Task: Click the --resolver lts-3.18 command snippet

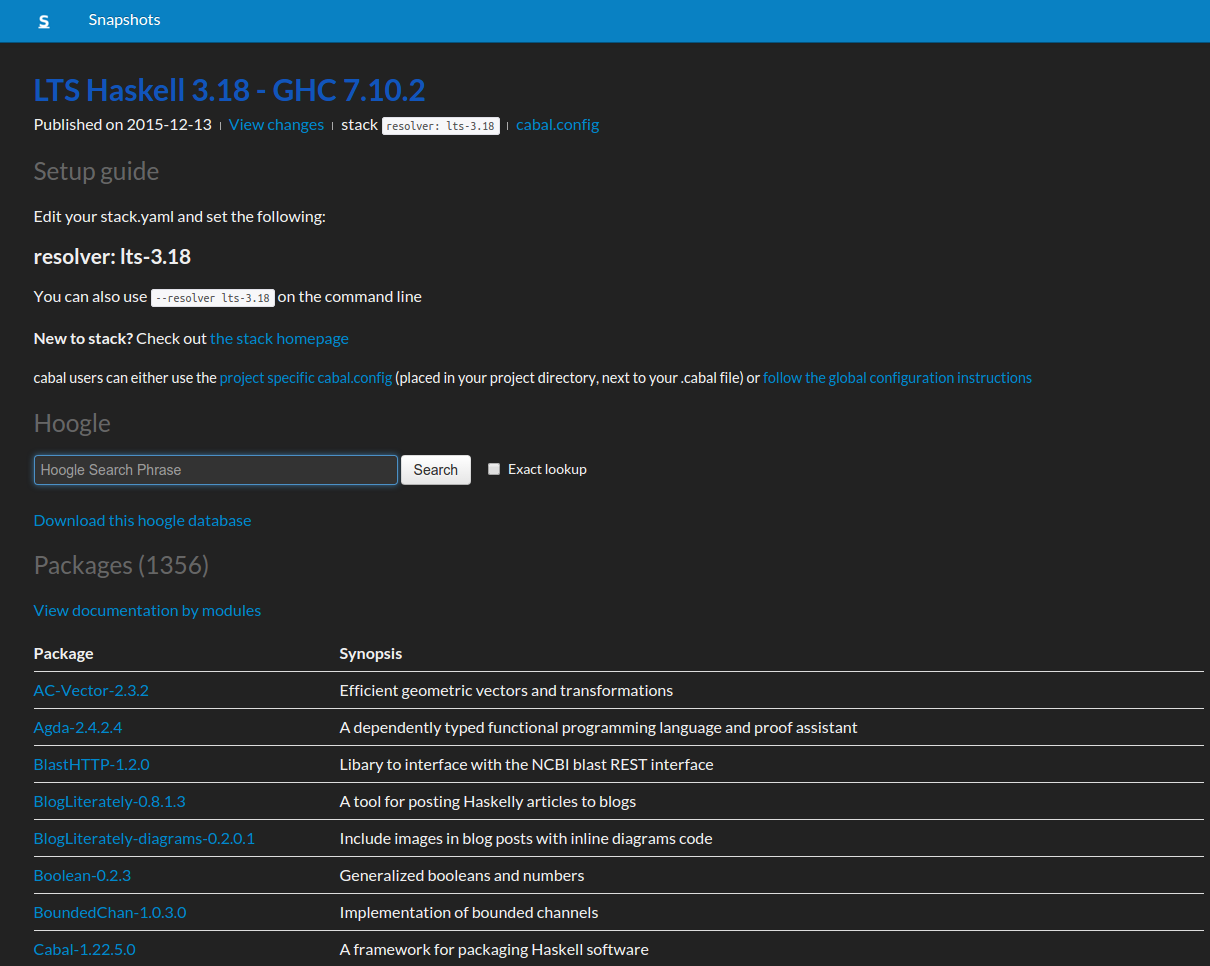Action: [x=213, y=298]
